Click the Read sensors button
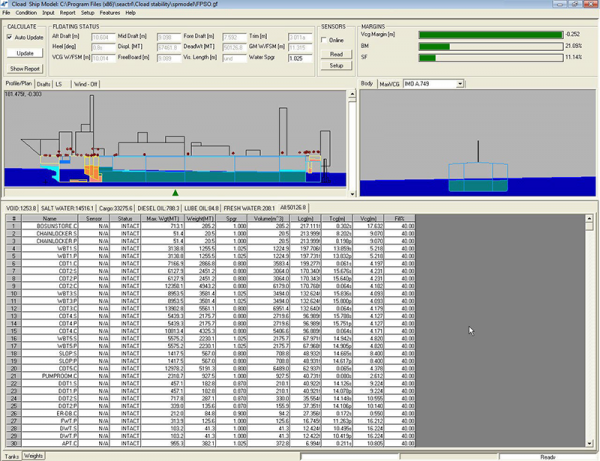The width and height of the screenshot is (600, 461). (337, 53)
